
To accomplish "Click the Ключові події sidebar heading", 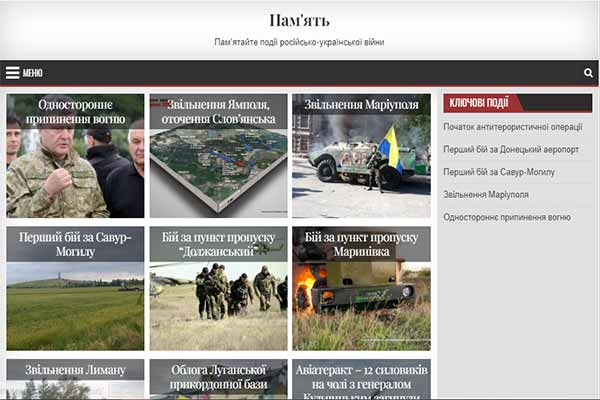I will coord(479,103).
